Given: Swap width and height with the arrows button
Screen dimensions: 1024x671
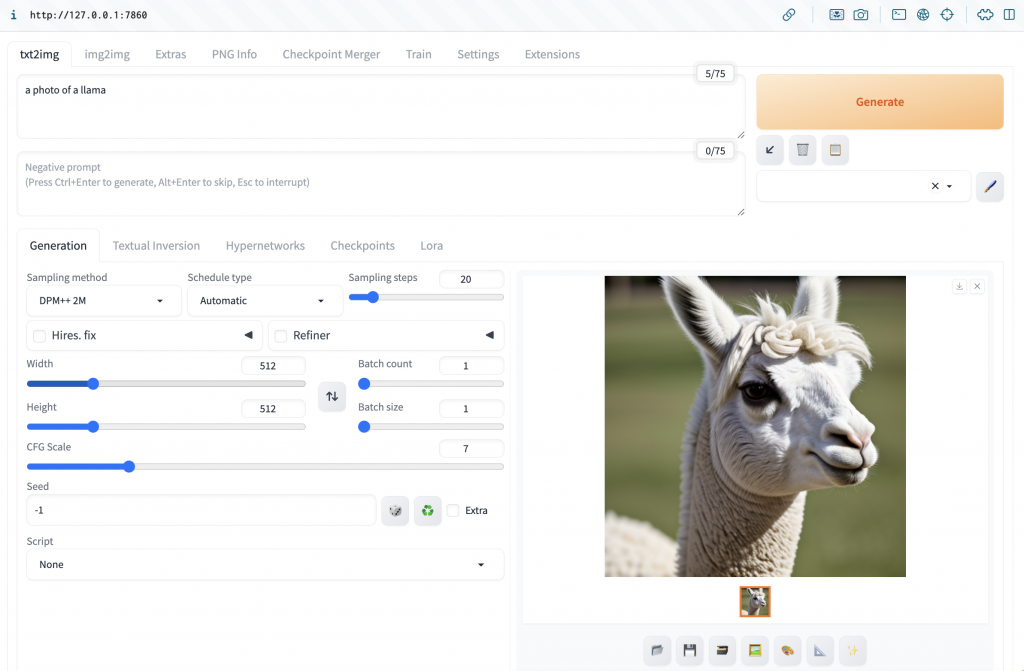Looking at the screenshot, I should 332,397.
